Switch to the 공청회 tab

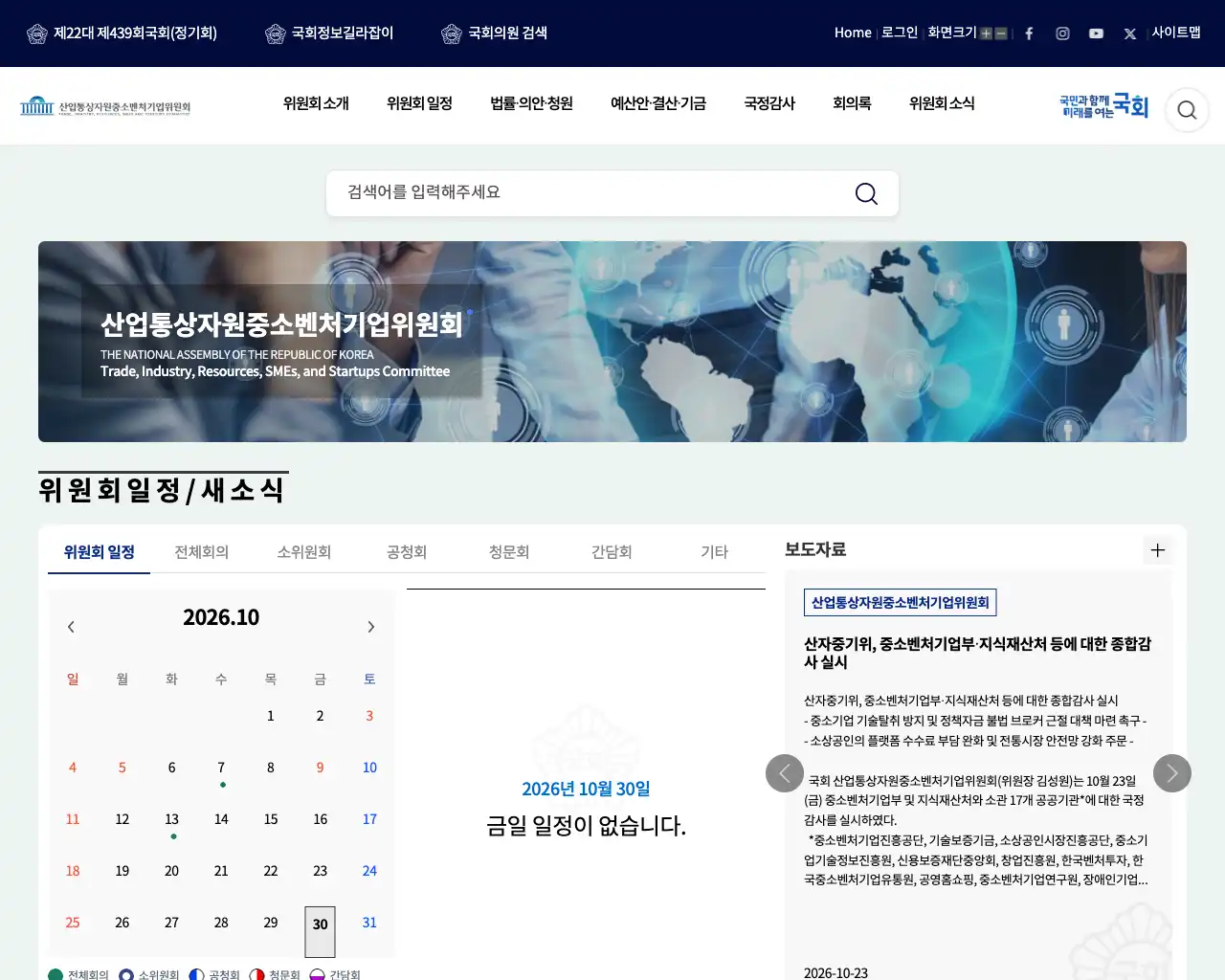[407, 552]
